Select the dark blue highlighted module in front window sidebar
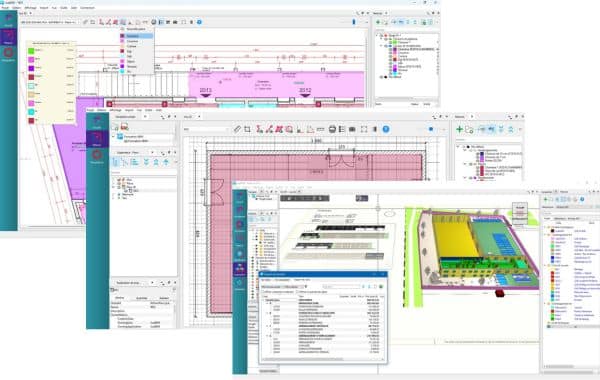 [x=240, y=269]
